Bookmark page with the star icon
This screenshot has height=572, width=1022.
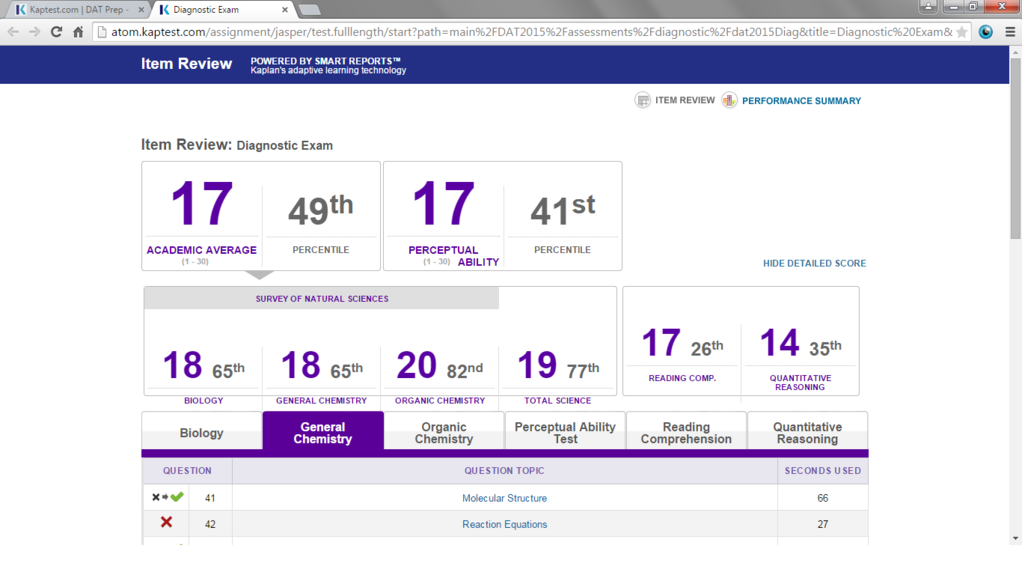click(x=962, y=32)
